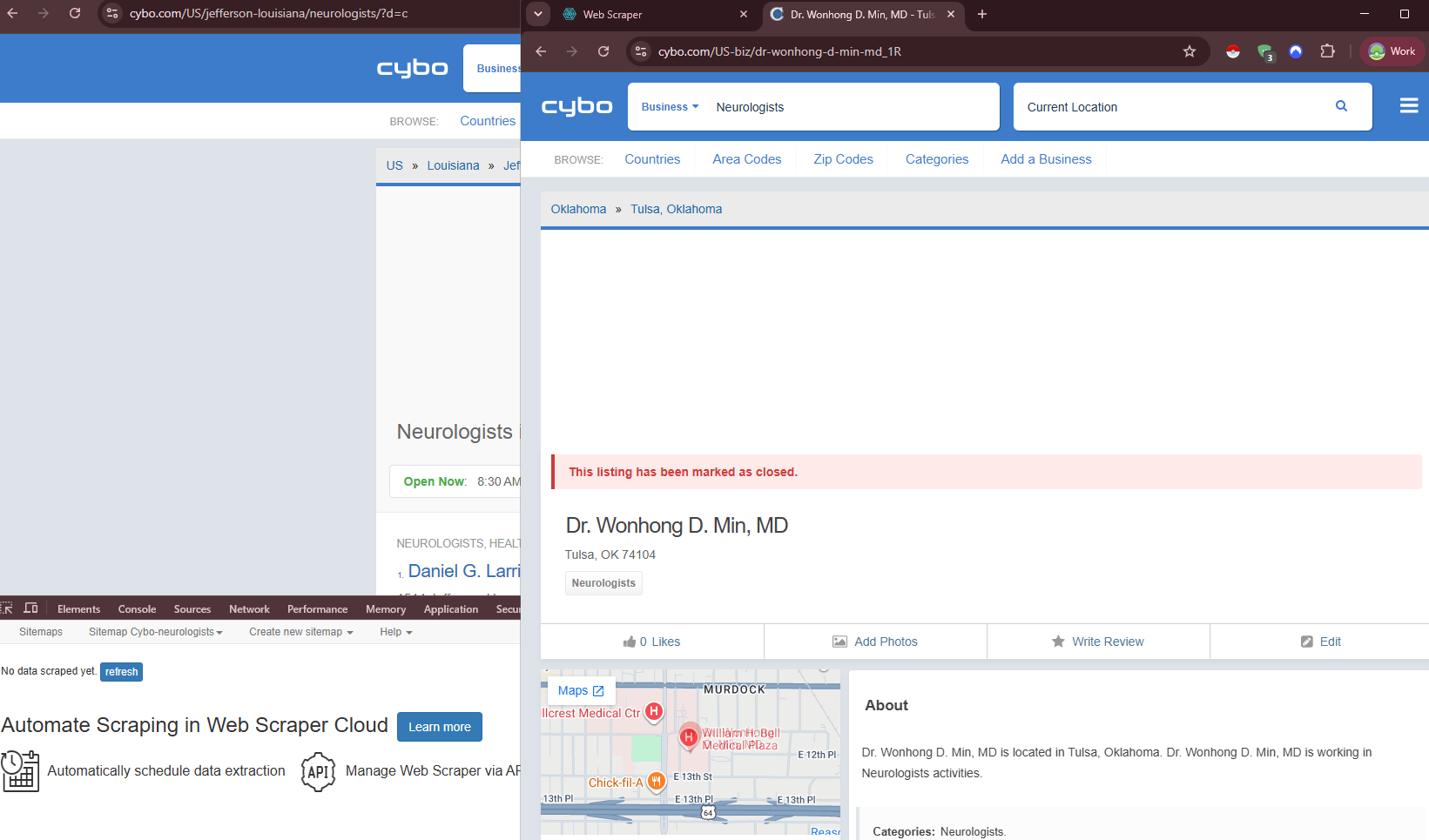
Task: Reload the page in the back browser window
Action: click(x=75, y=13)
